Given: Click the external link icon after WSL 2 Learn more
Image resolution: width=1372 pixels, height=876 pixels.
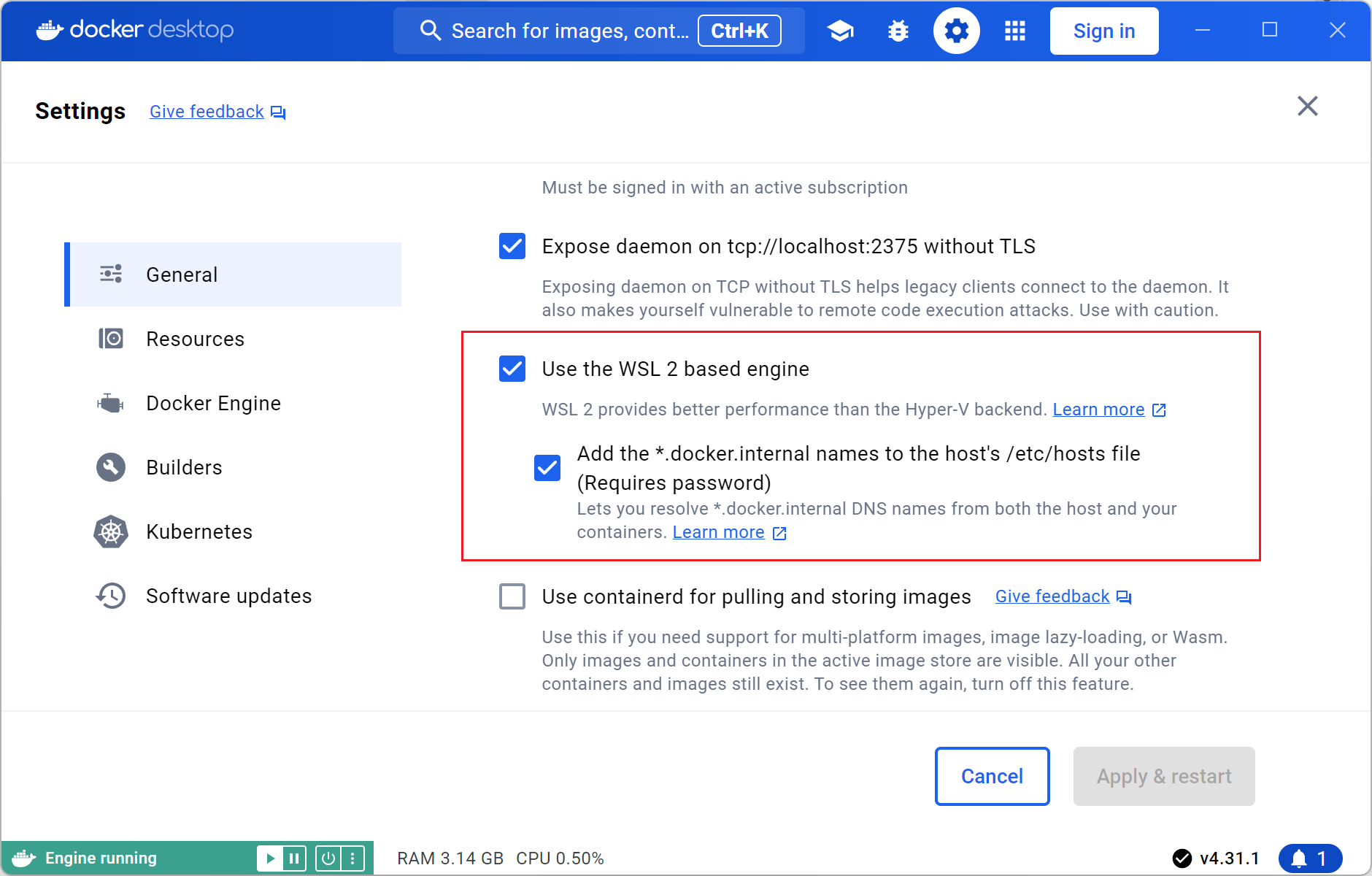Looking at the screenshot, I should [x=1159, y=410].
